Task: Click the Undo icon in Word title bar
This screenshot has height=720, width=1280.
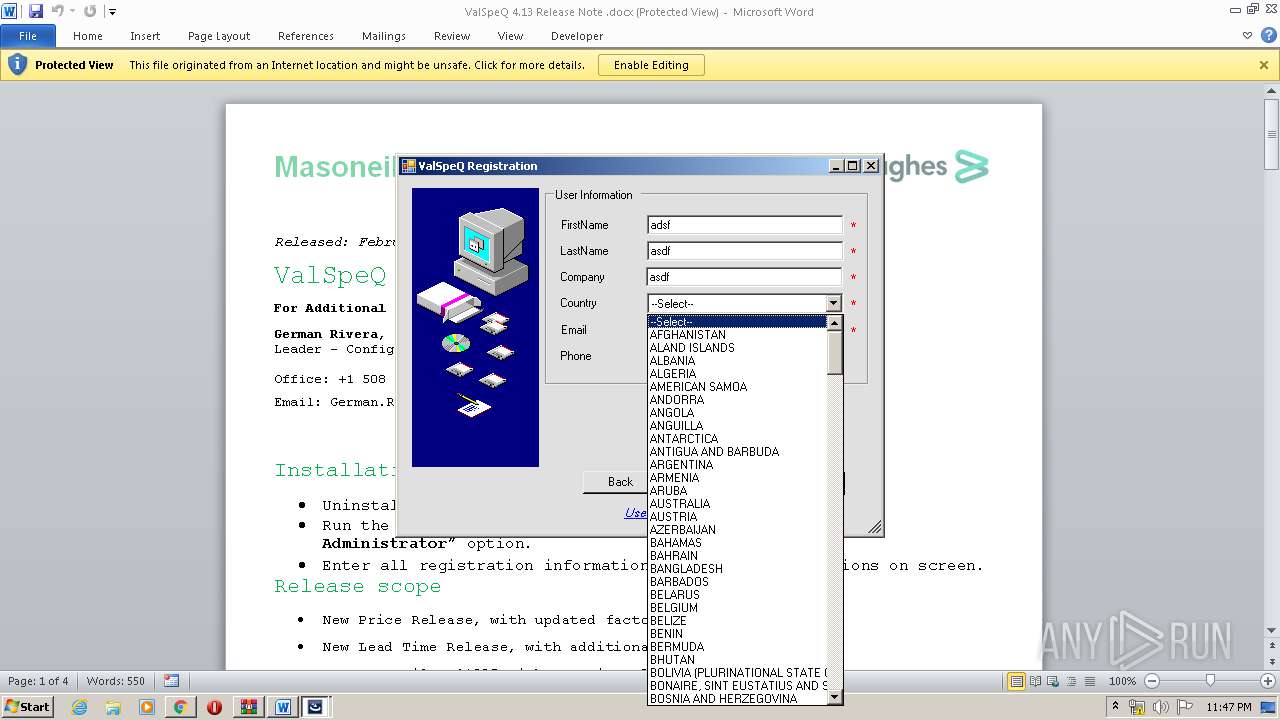Action: tap(58, 11)
